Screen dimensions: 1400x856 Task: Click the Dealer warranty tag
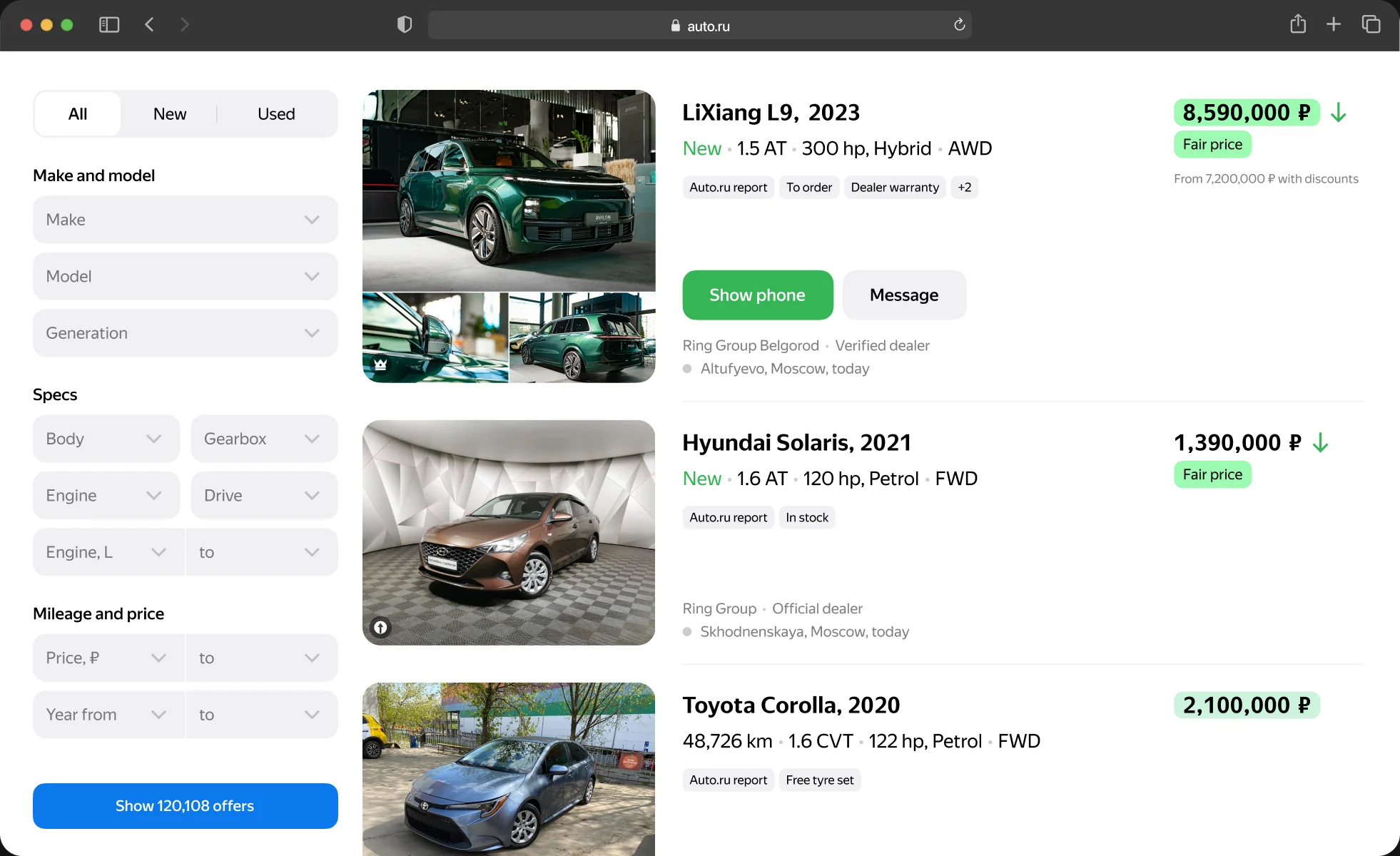tap(895, 188)
